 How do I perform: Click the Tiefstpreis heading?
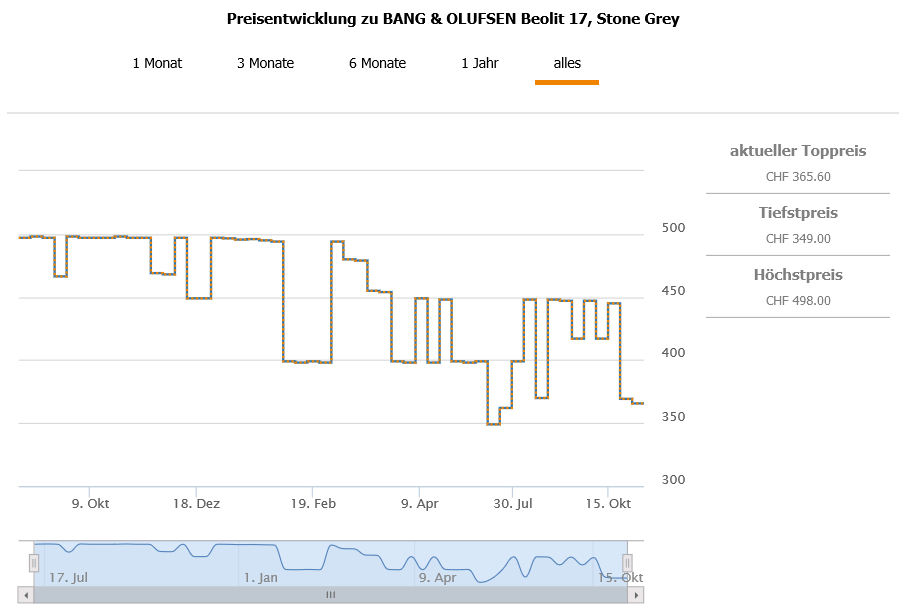pos(798,213)
